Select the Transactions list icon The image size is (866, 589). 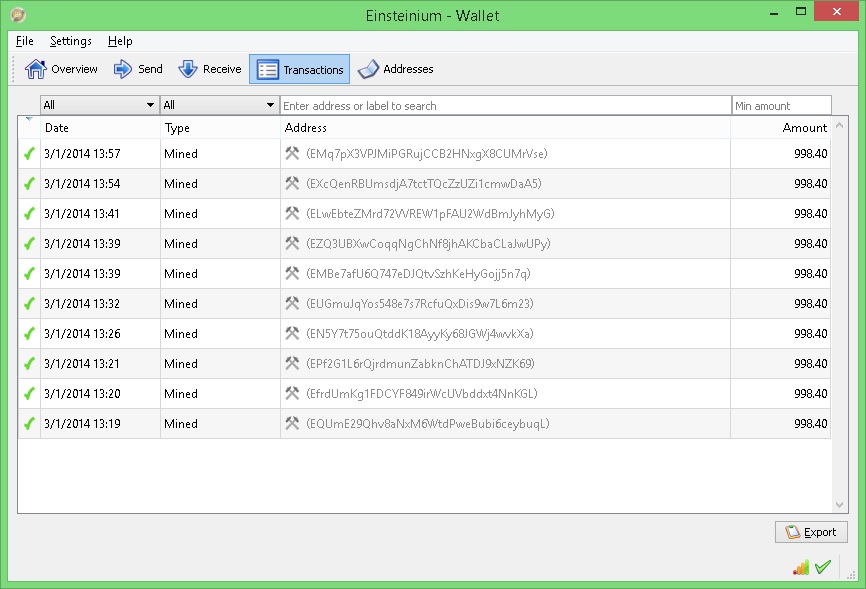(x=268, y=70)
